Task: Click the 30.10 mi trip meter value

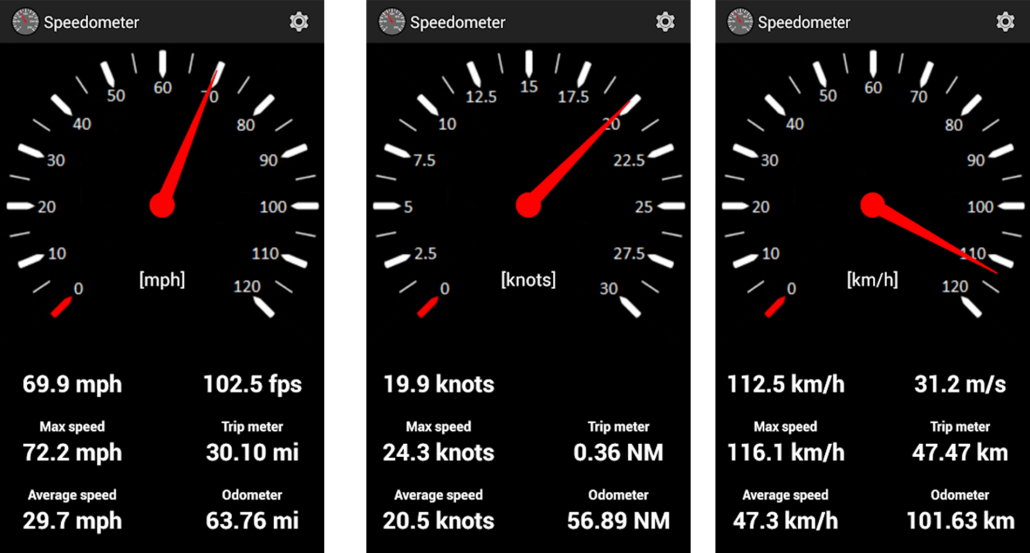Action: [x=252, y=453]
